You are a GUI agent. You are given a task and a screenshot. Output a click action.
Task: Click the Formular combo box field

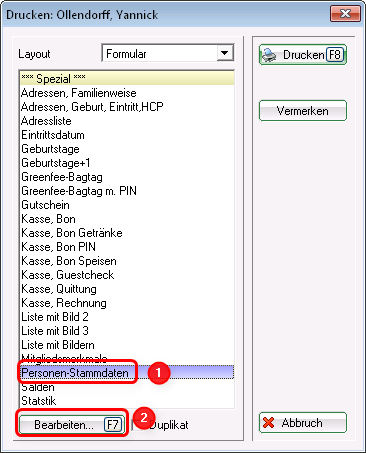(x=168, y=53)
